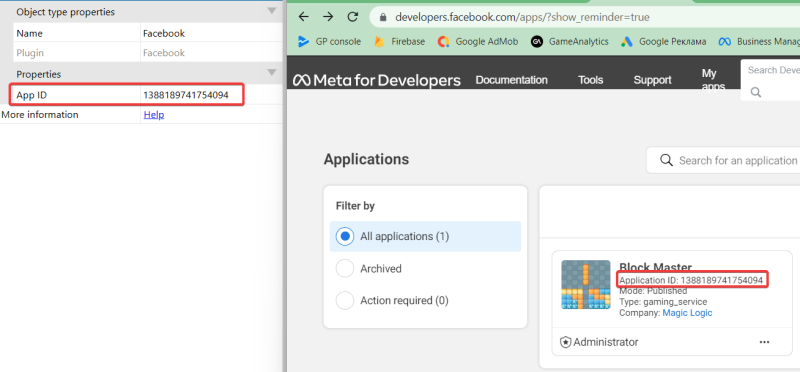Viewport: 800px width, 372px height.
Task: Click the Mode: Published text
Action: click(653, 291)
